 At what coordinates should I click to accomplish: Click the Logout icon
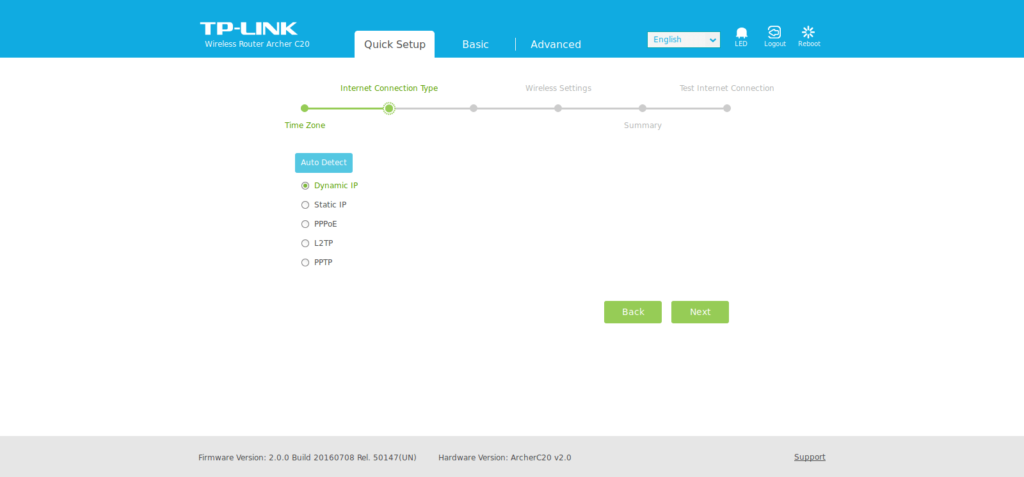pyautogui.click(x=774, y=33)
